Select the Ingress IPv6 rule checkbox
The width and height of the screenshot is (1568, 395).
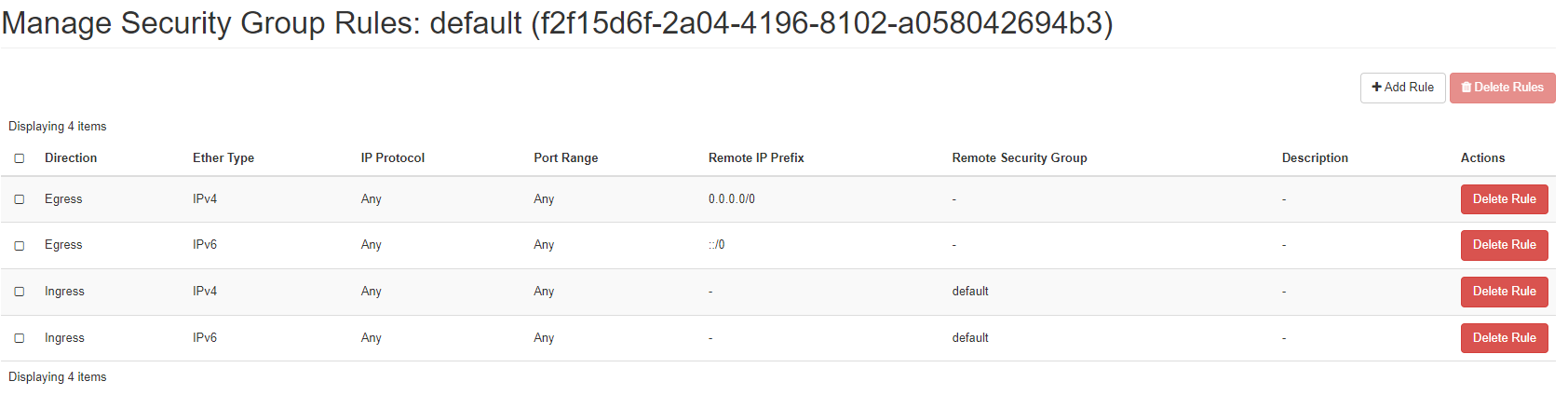tap(20, 338)
